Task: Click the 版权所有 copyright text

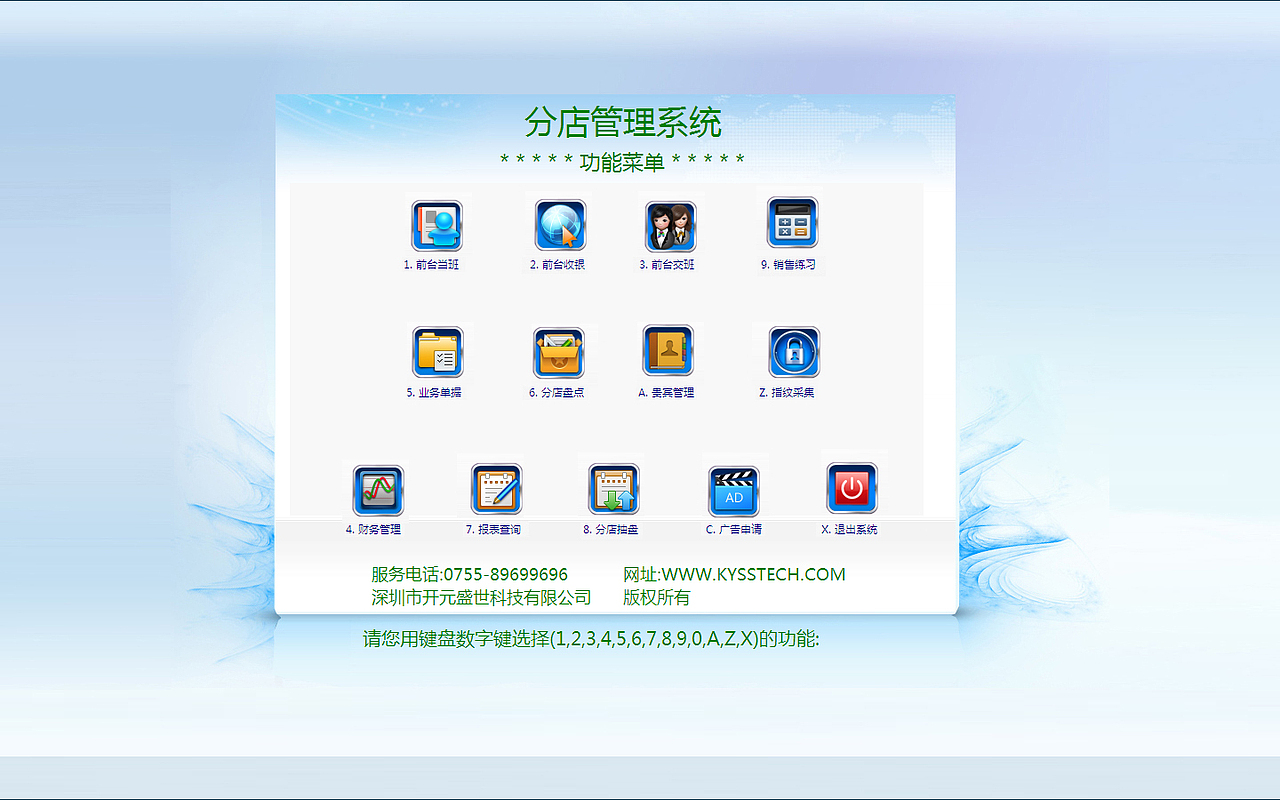Action: (x=656, y=598)
